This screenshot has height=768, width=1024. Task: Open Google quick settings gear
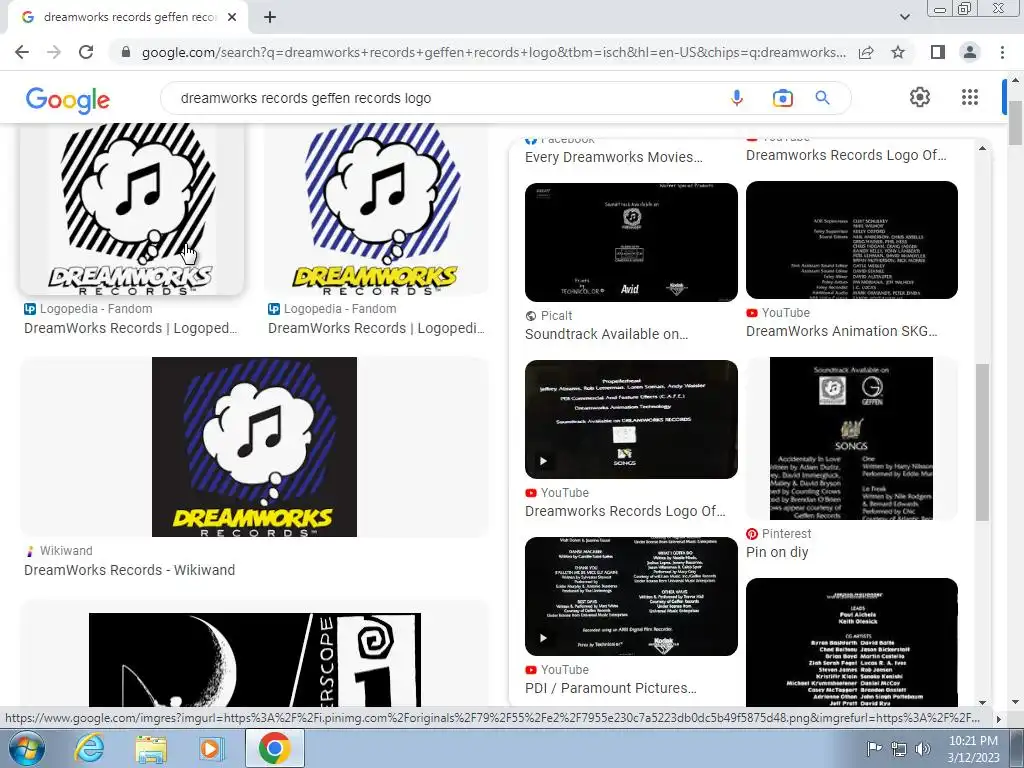tap(920, 97)
